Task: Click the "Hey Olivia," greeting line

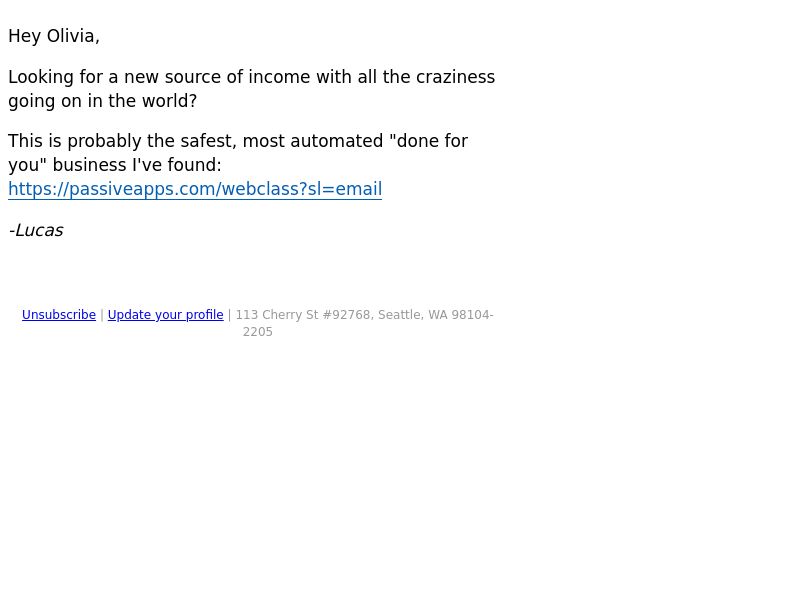Action: coord(54,36)
